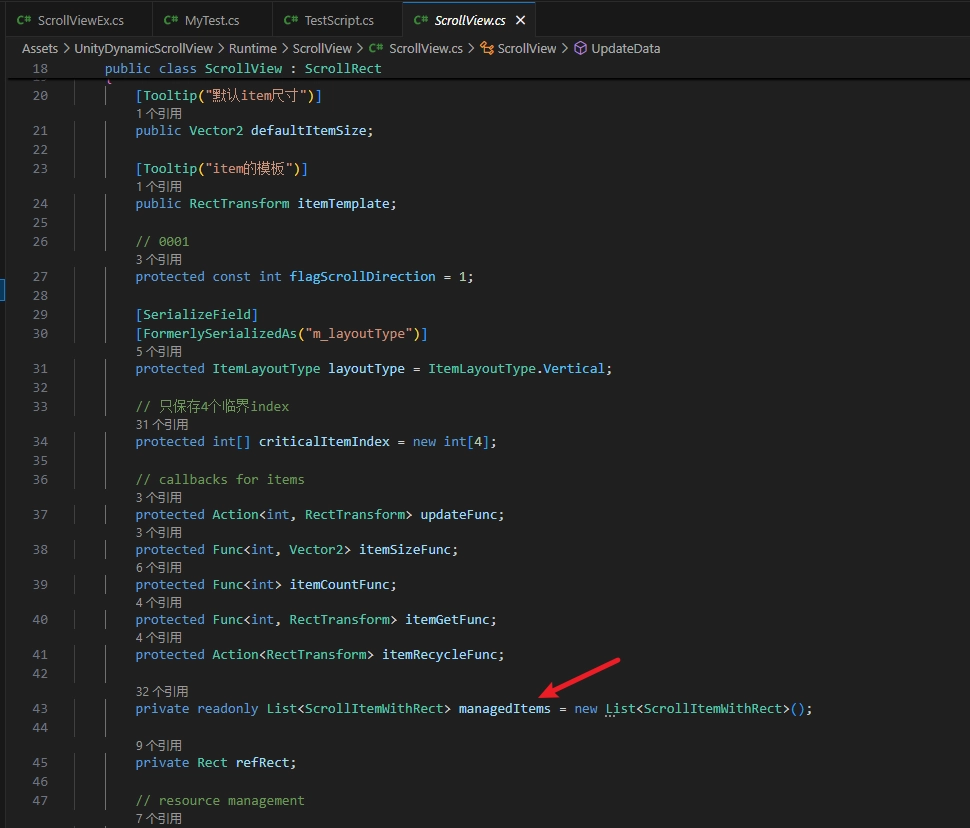Click the SerializeField attribute

click(x=197, y=314)
